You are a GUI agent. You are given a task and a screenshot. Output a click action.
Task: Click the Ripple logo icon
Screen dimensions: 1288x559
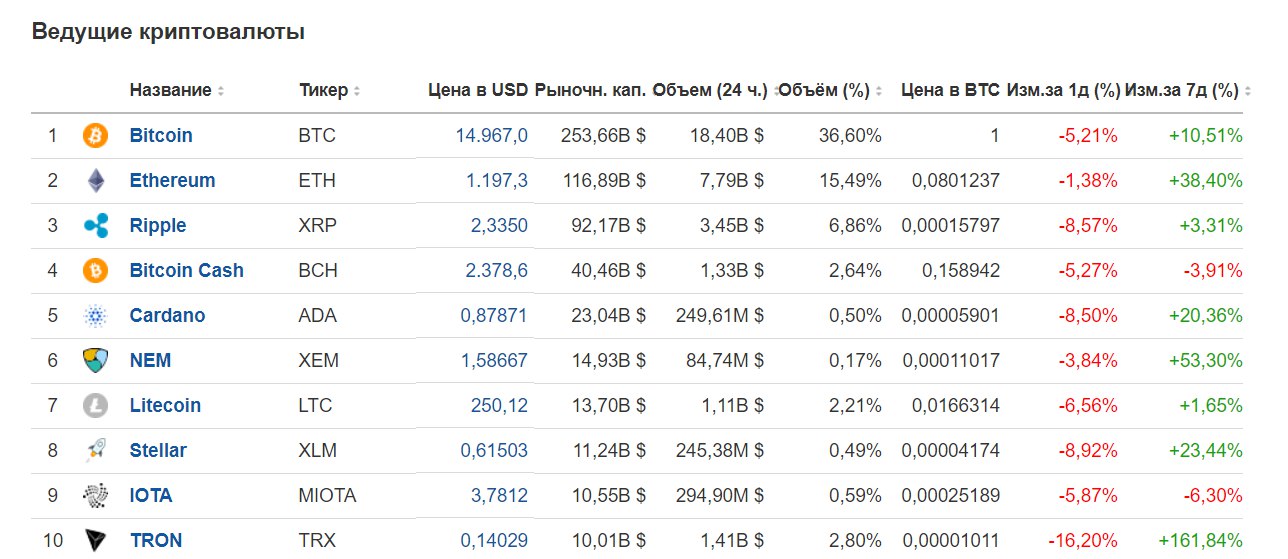[x=95, y=226]
